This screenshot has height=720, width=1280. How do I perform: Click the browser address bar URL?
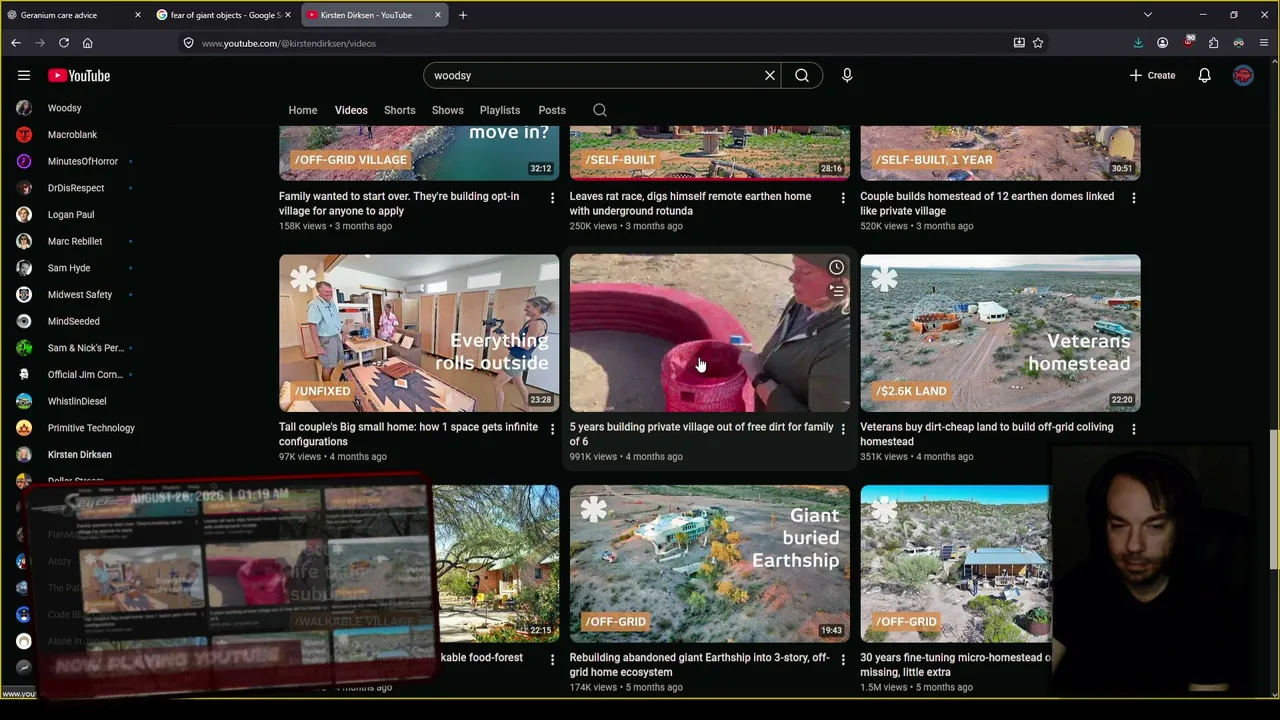[289, 43]
